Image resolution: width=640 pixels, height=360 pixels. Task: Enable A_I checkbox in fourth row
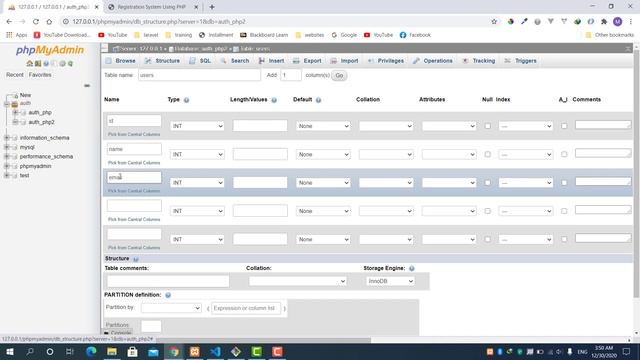(x=564, y=211)
